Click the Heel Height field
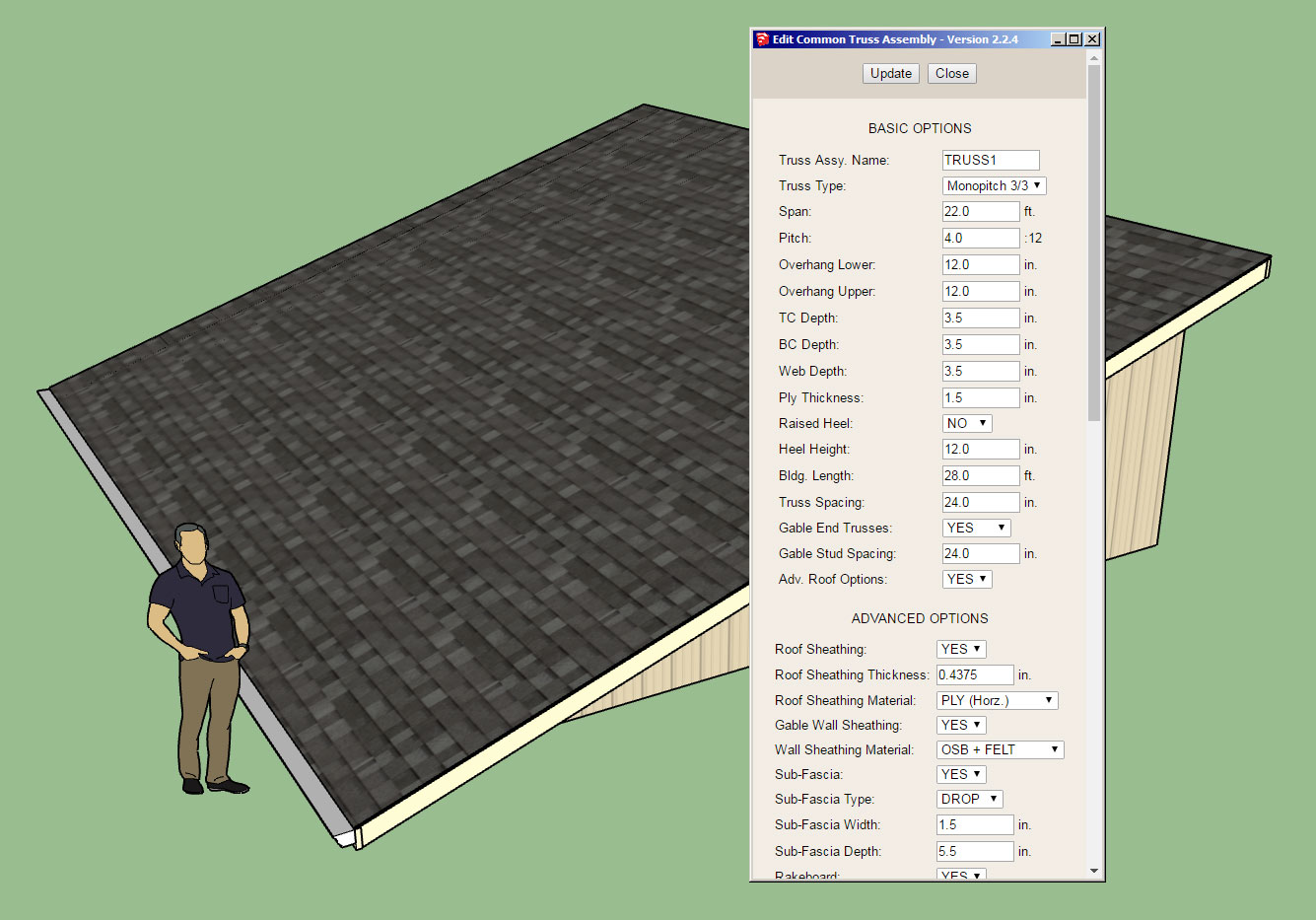Screen dimensions: 1316x920 pos(981,450)
